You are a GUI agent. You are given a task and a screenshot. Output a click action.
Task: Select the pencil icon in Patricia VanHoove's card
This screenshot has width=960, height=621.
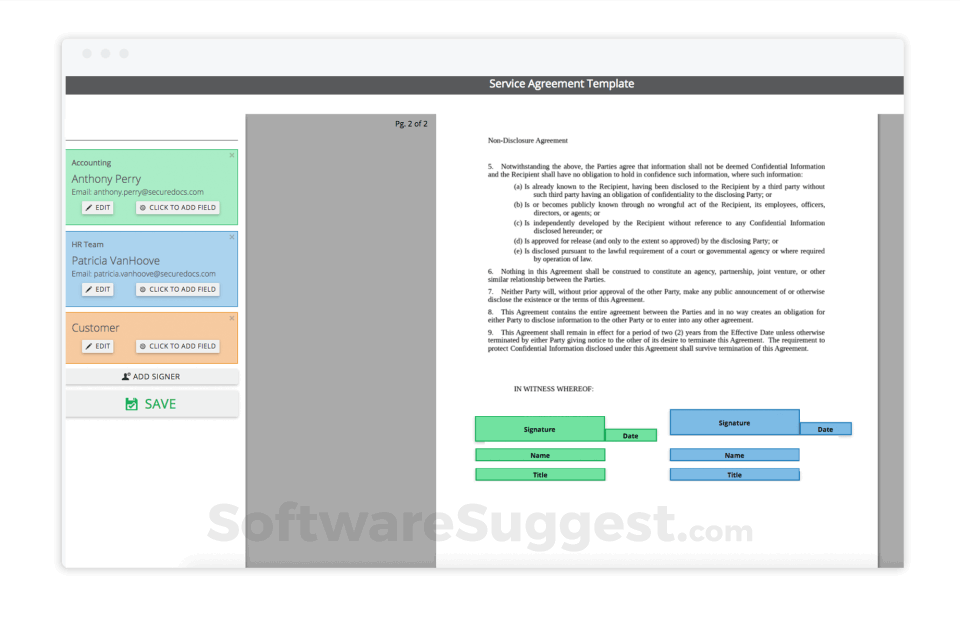tap(88, 288)
